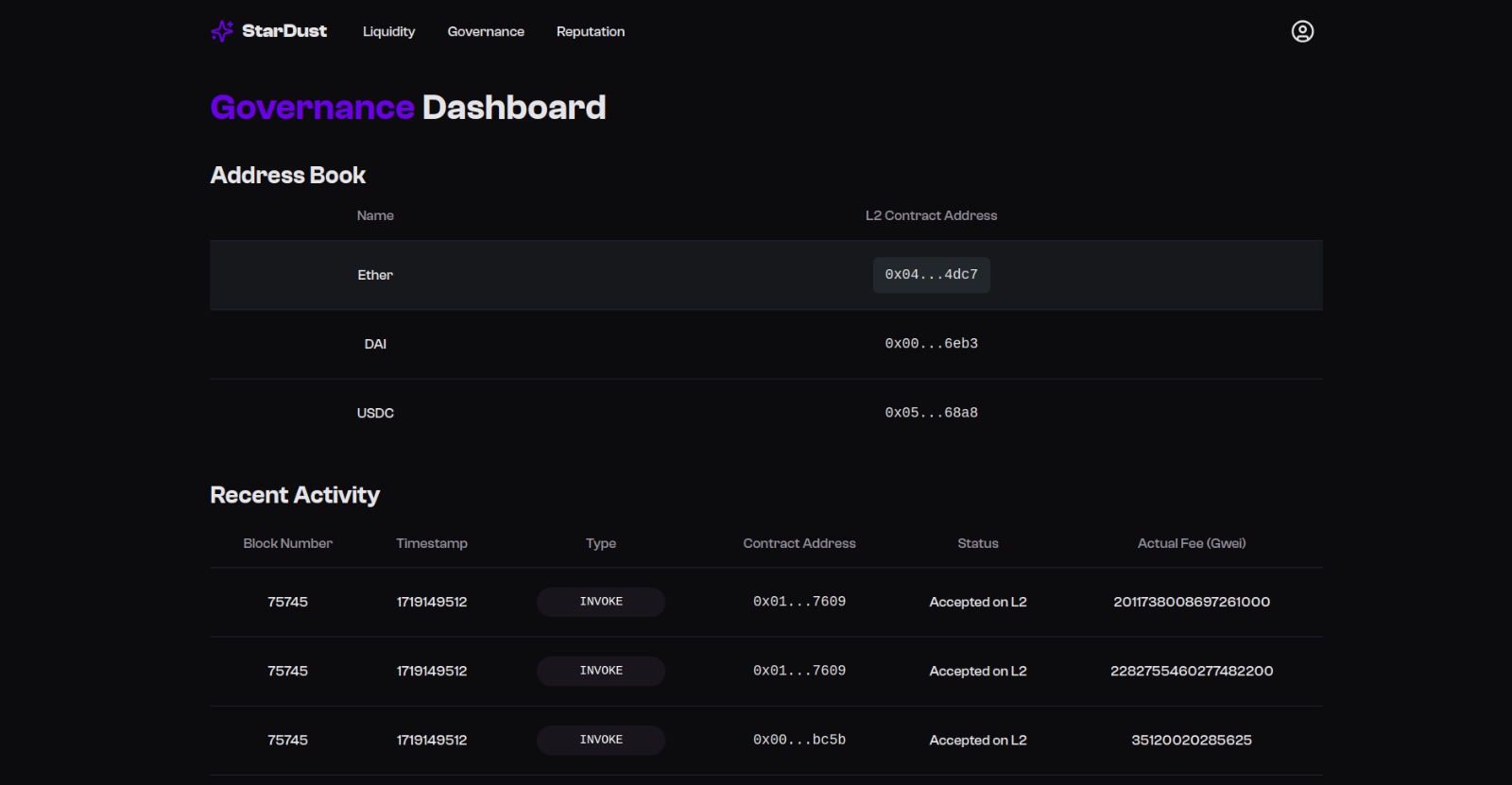Open the user profile icon
The height and width of the screenshot is (785, 1512).
[1302, 31]
